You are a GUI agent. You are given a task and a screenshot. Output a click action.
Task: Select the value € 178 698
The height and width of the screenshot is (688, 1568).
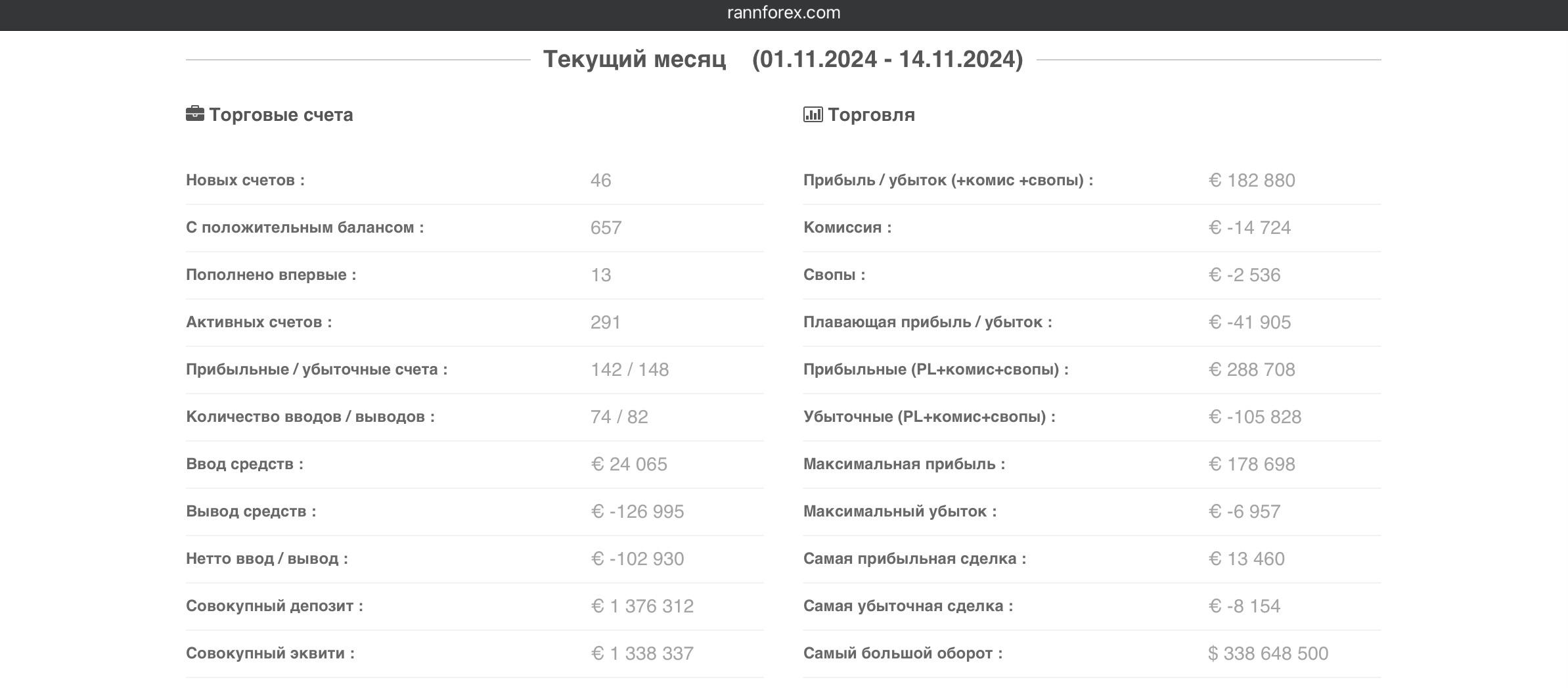pyautogui.click(x=1251, y=464)
